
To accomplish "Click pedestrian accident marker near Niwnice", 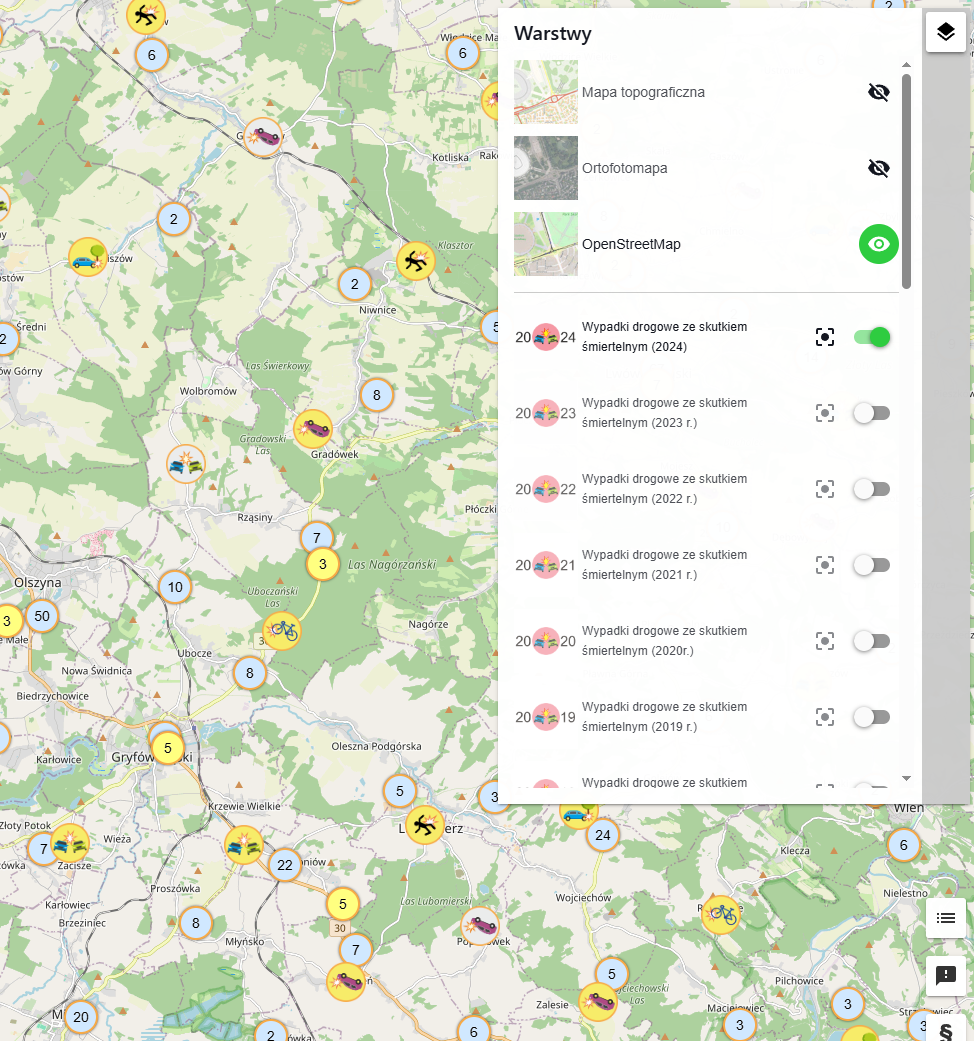I will [415, 261].
